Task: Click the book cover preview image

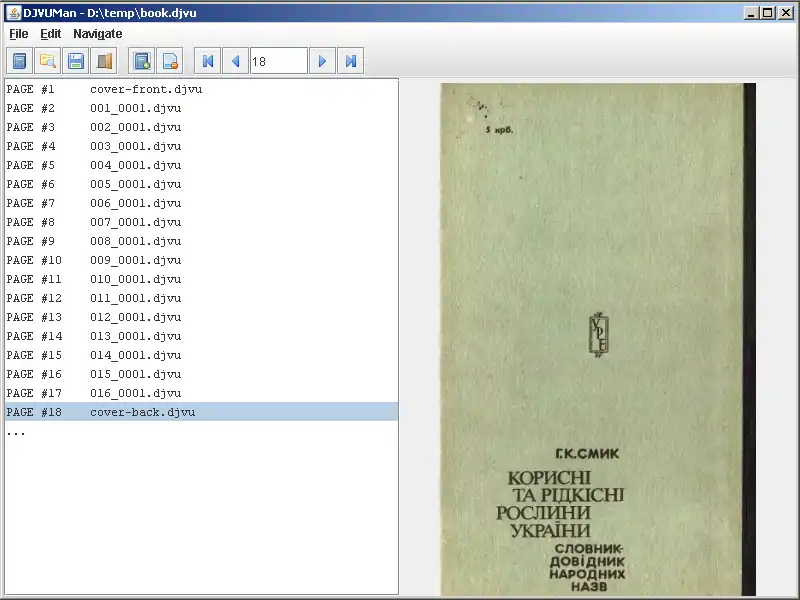Action: (598, 340)
